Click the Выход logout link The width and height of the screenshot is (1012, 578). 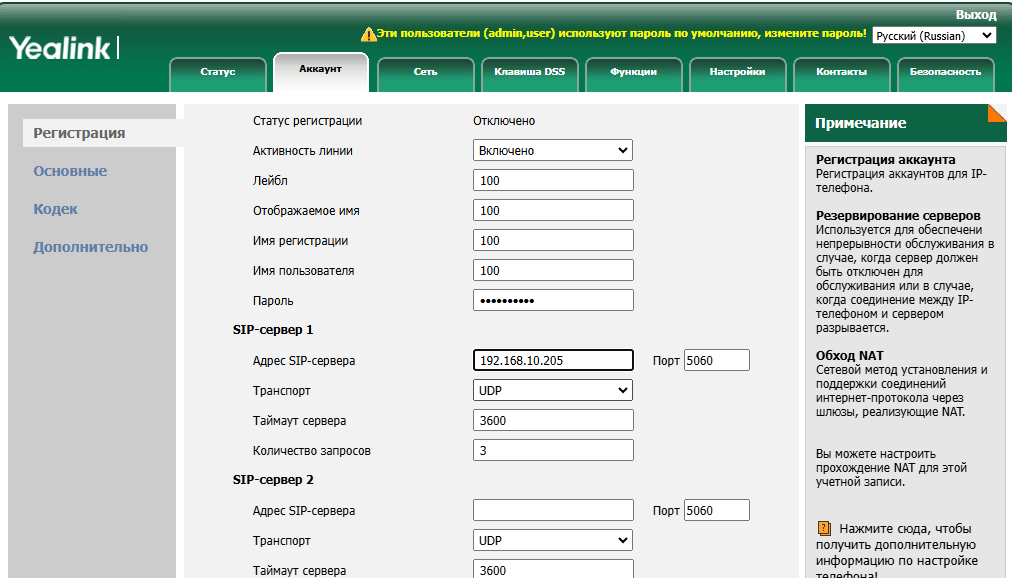(x=976, y=15)
